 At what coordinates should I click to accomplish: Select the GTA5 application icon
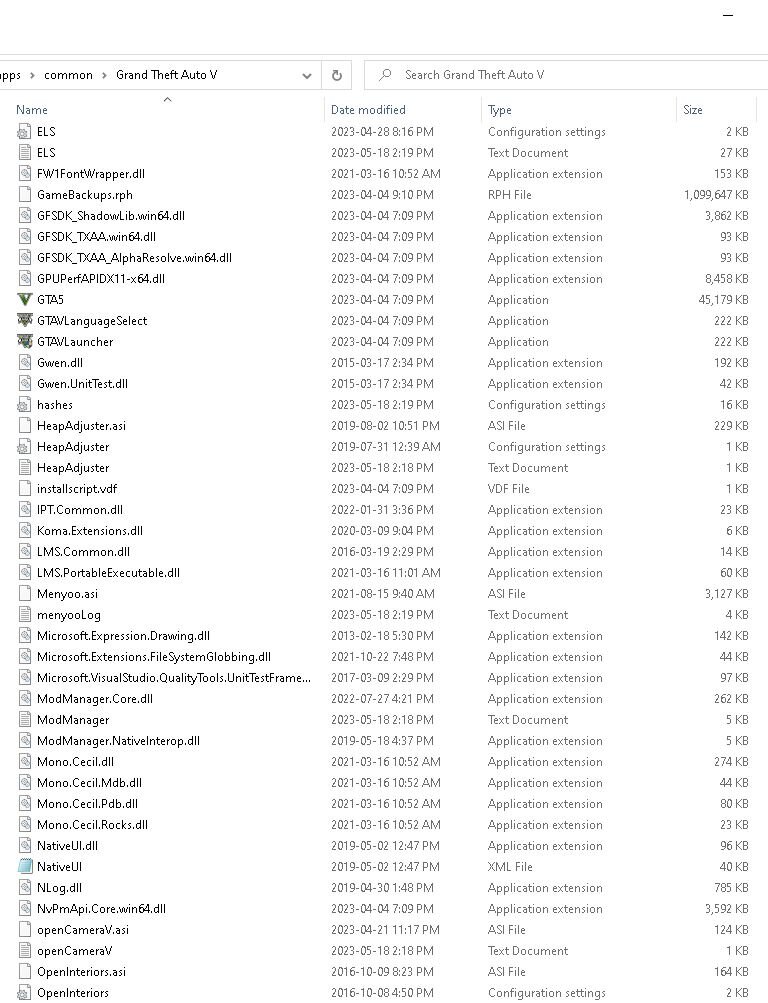pyautogui.click(x=25, y=299)
